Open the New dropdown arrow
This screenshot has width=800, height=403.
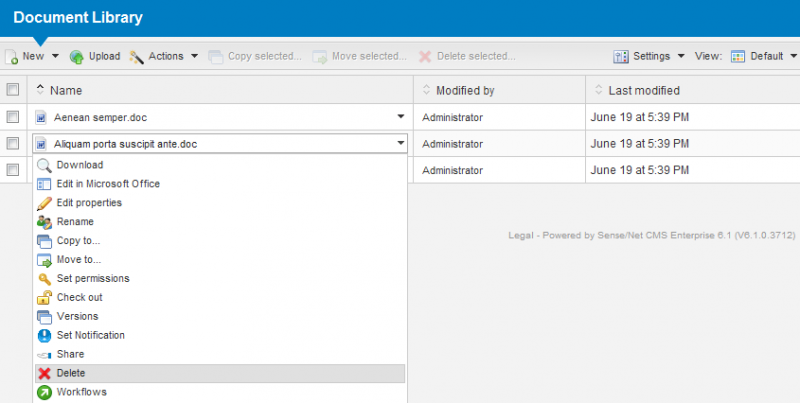point(56,56)
